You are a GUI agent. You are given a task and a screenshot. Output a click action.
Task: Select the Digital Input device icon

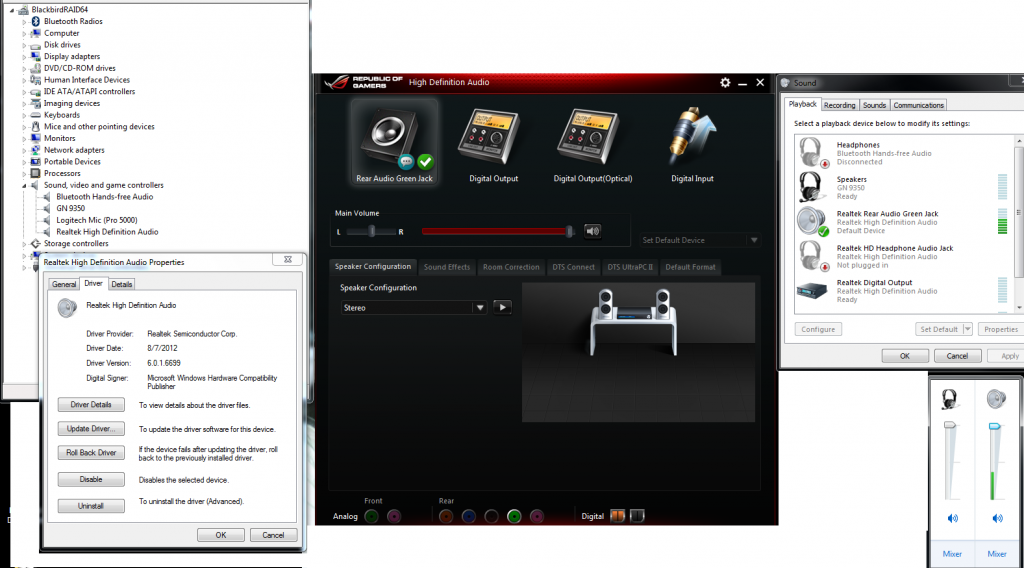pyautogui.click(x=692, y=144)
